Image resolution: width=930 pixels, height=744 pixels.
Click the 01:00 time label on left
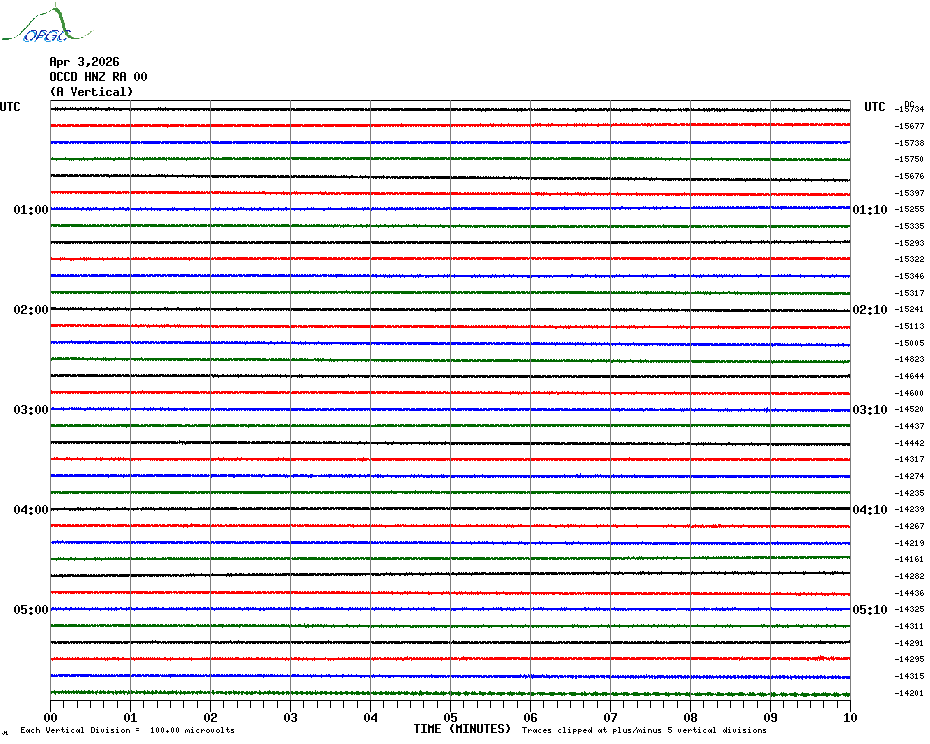point(31,210)
